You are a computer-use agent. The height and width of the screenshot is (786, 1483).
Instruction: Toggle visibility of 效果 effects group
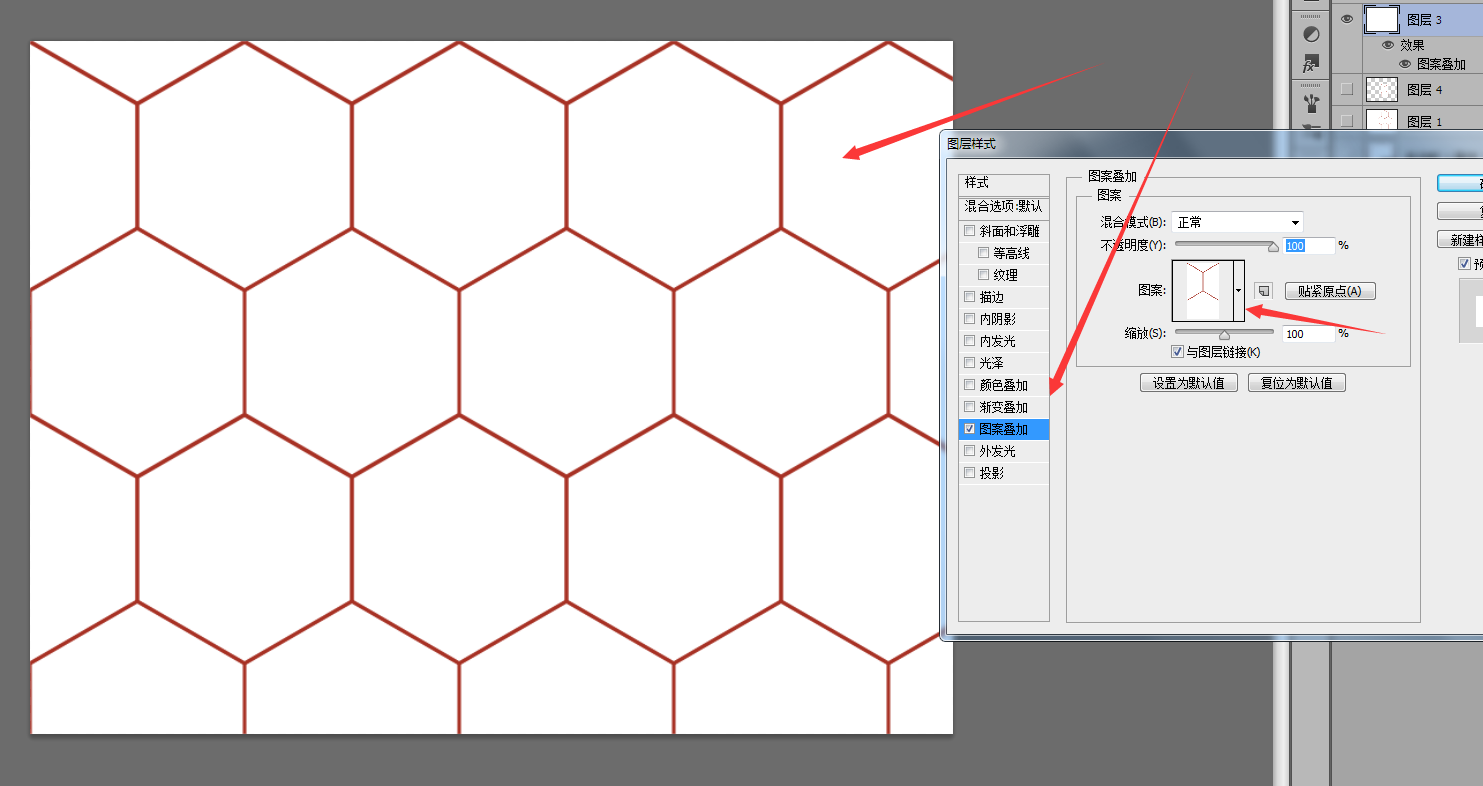coord(1388,45)
